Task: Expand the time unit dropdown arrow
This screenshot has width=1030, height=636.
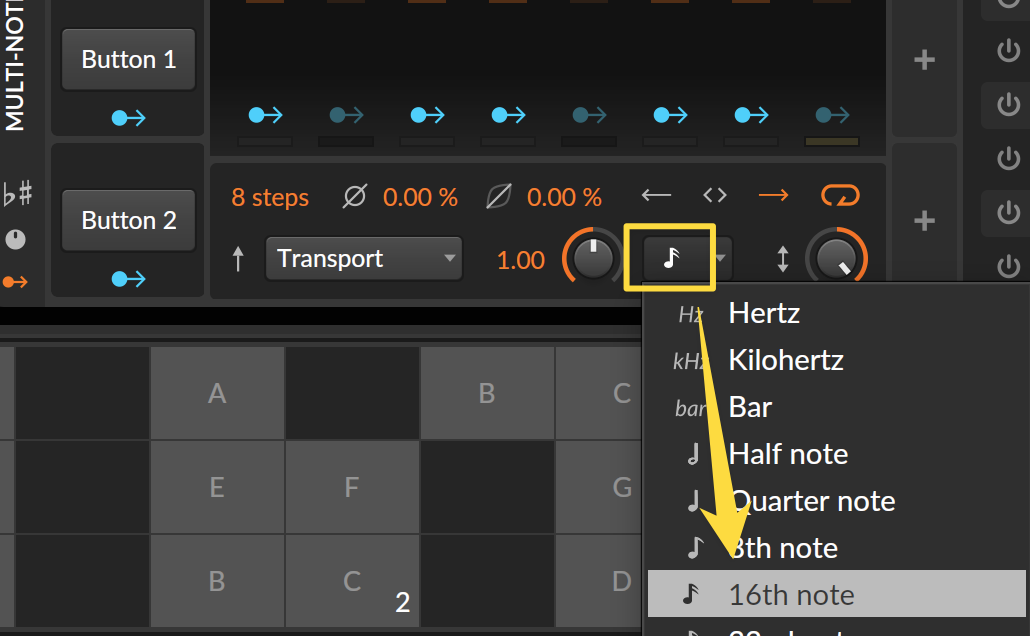Action: tap(721, 258)
